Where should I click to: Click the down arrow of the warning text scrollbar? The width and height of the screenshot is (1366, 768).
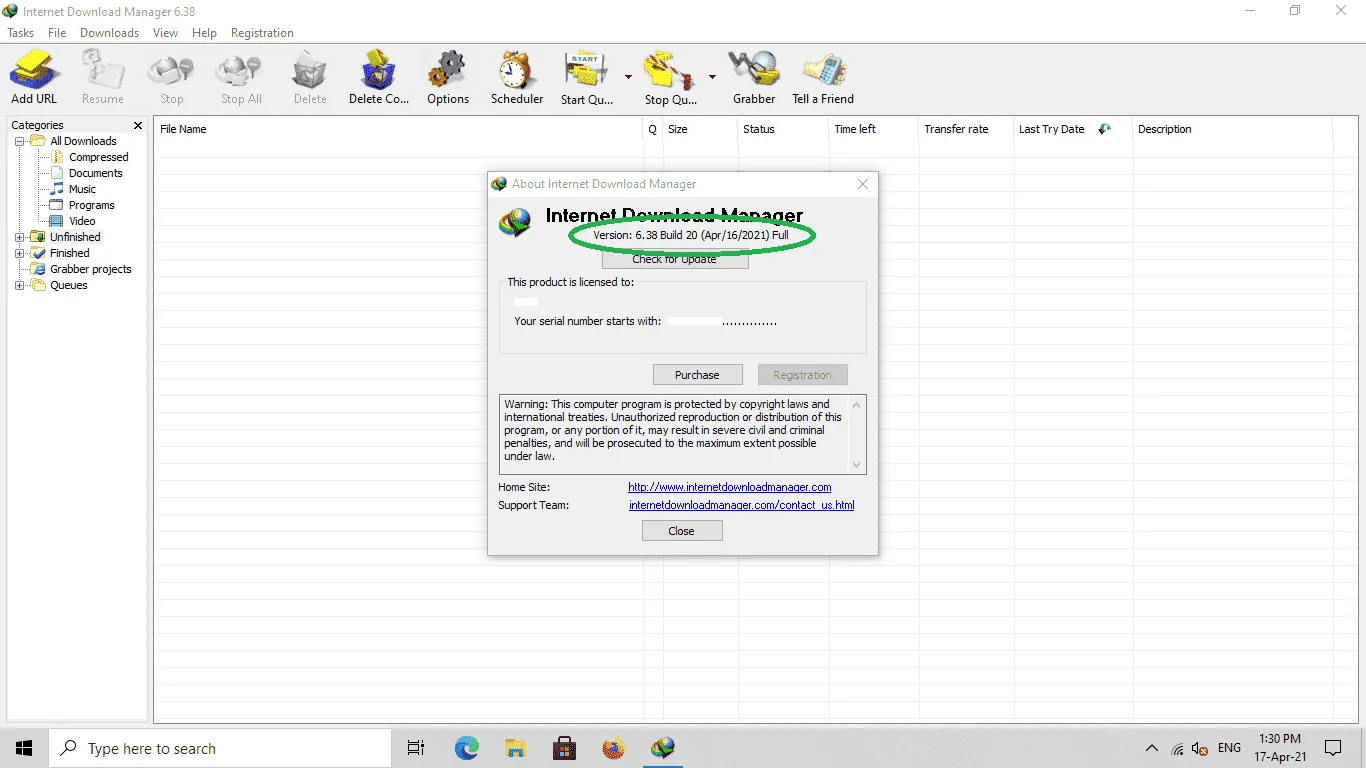click(856, 464)
